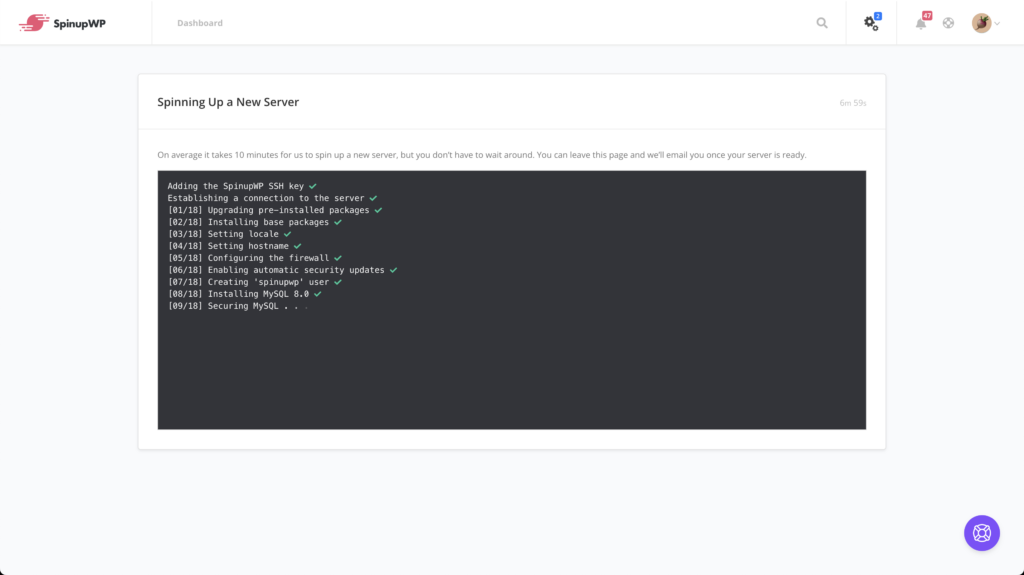Click the Spinning Up a New Server heading
Screen dimensions: 1024x575
click(228, 102)
